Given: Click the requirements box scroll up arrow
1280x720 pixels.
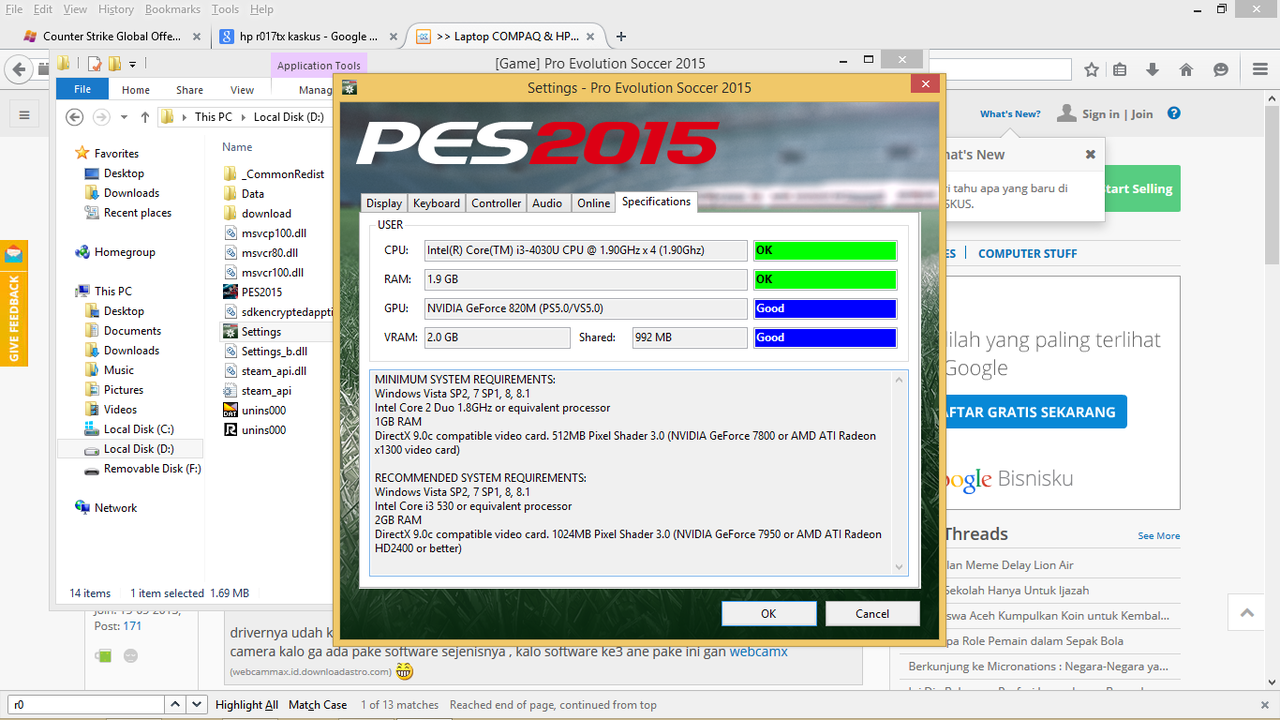Looking at the screenshot, I should point(899,380).
